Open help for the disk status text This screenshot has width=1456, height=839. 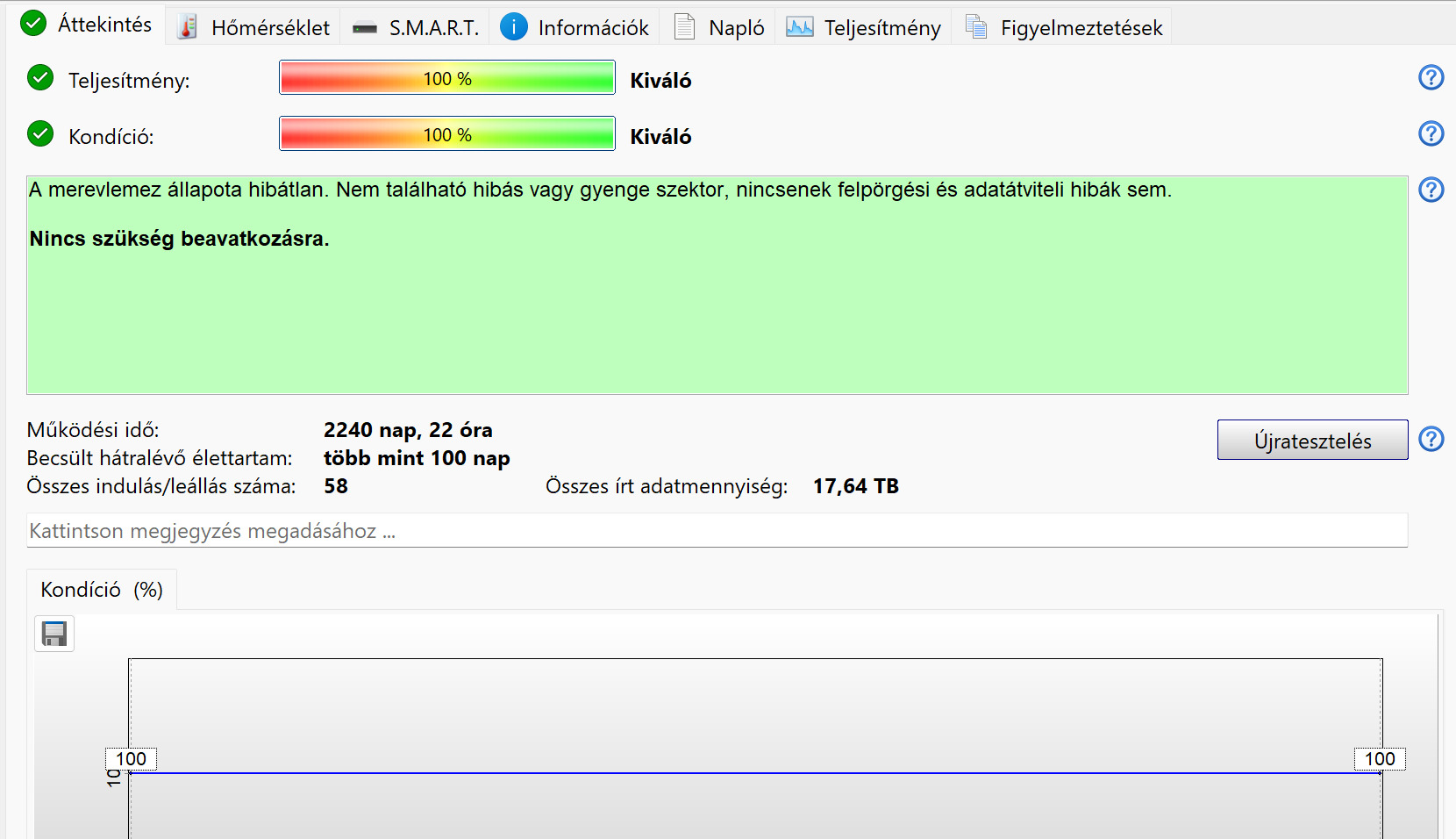coord(1431,190)
